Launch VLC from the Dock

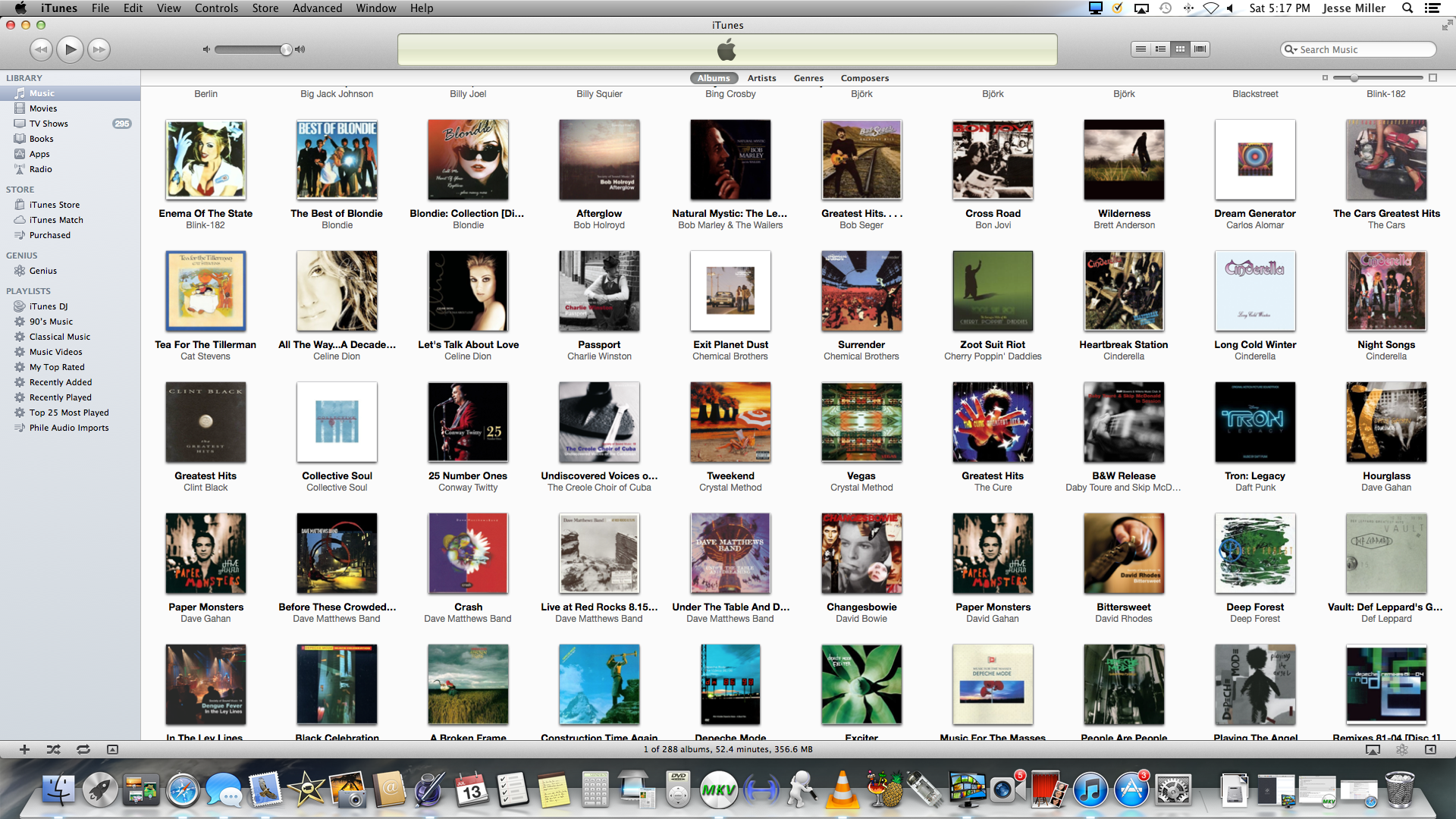coord(842,789)
